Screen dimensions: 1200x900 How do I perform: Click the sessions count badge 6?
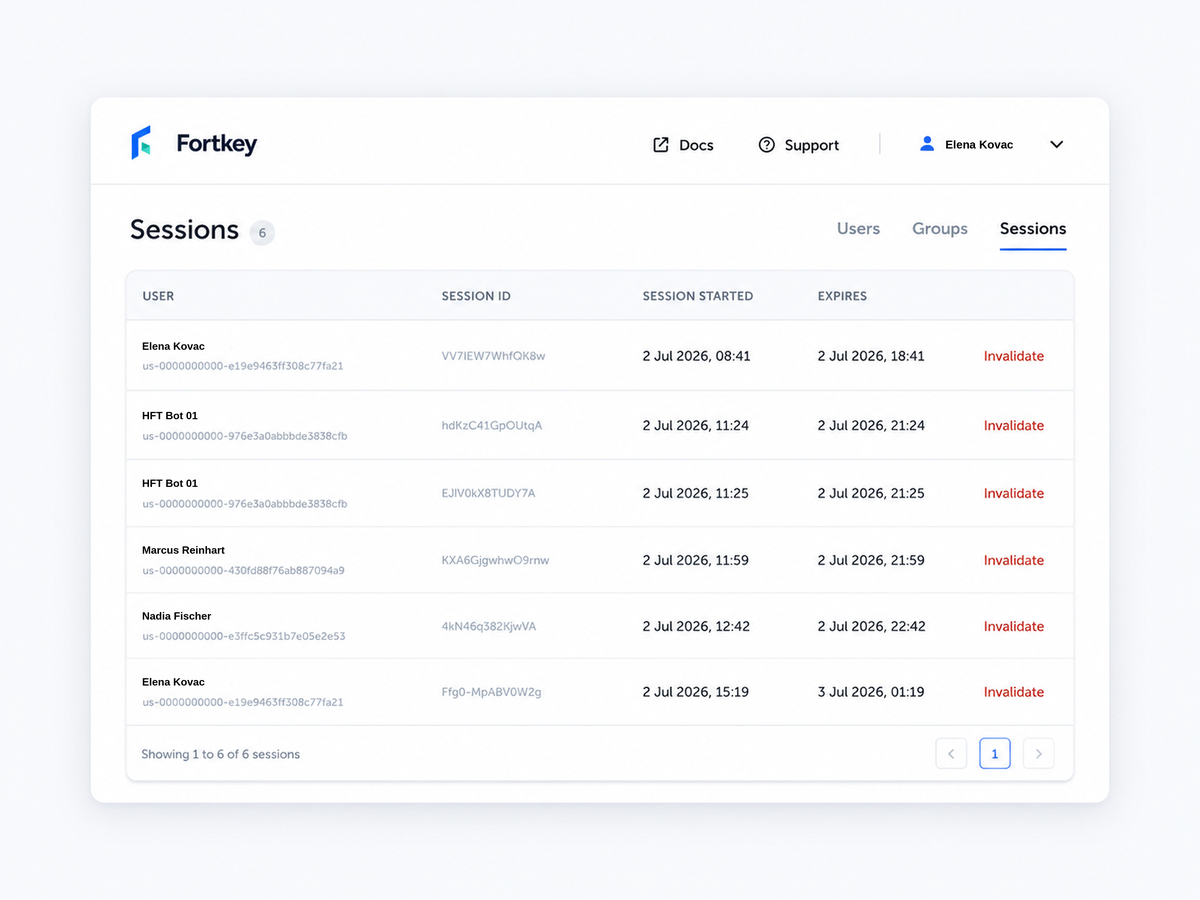pyautogui.click(x=262, y=233)
